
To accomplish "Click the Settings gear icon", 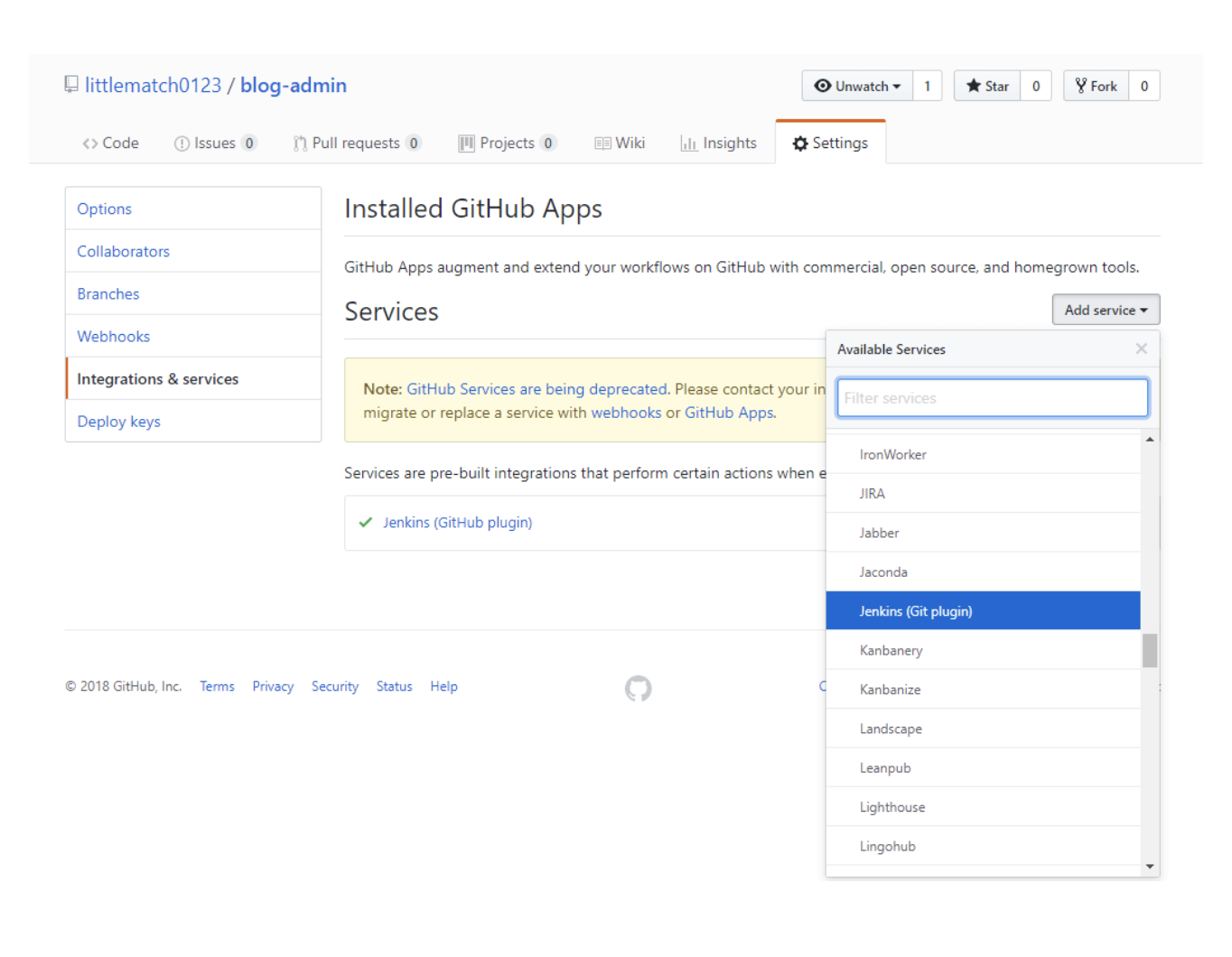I will (800, 144).
